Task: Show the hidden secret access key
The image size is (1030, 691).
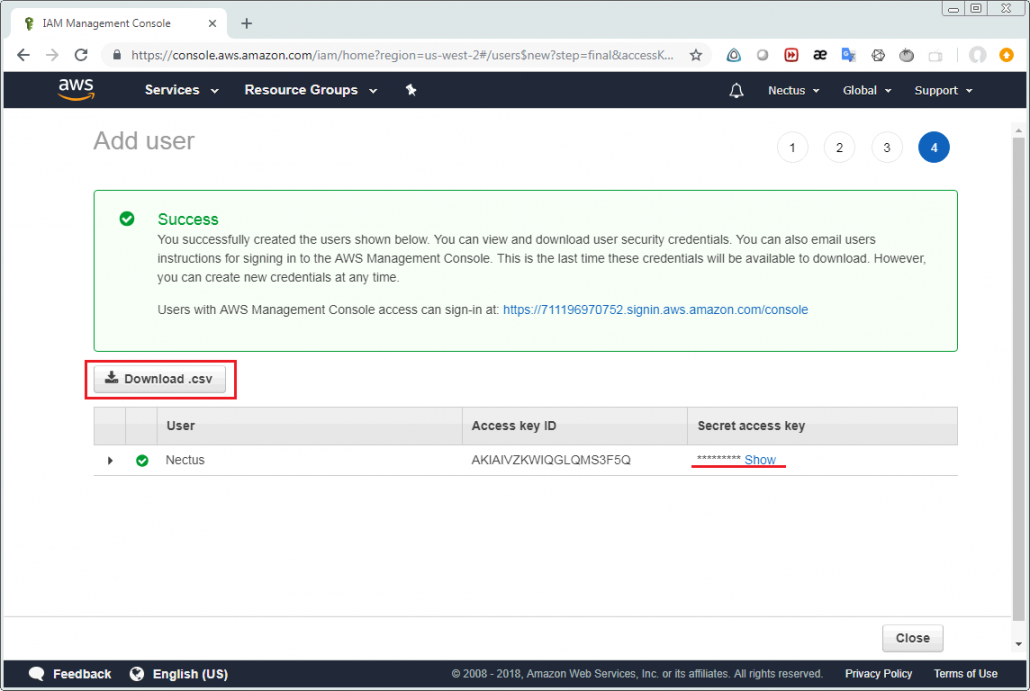Action: pyautogui.click(x=761, y=459)
